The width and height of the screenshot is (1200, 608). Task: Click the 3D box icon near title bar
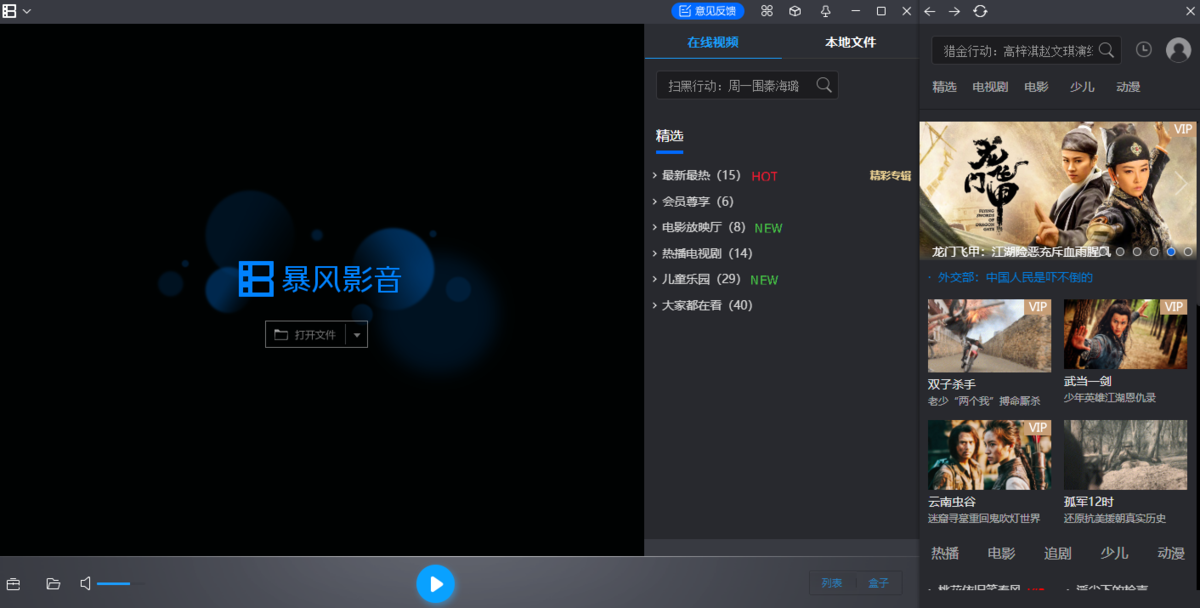pos(795,11)
